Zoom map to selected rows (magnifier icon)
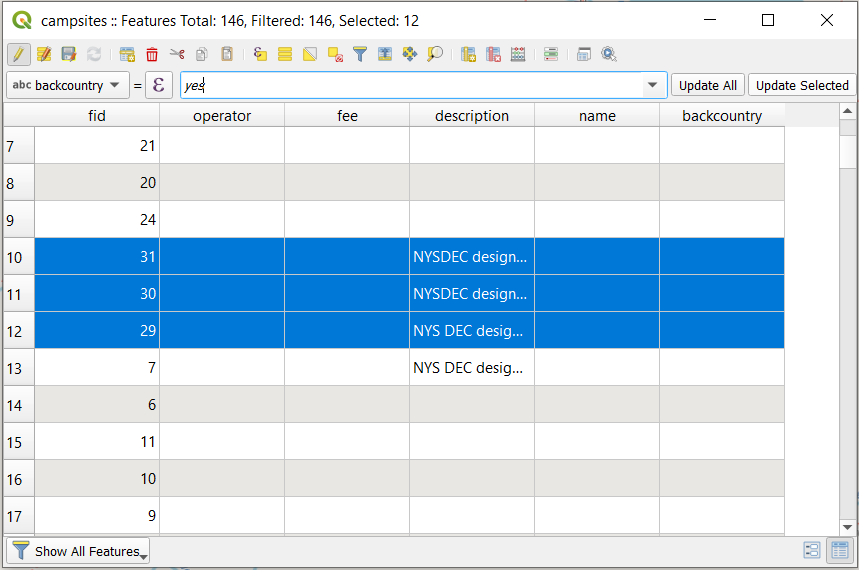Image resolution: width=859 pixels, height=570 pixels. (x=435, y=54)
